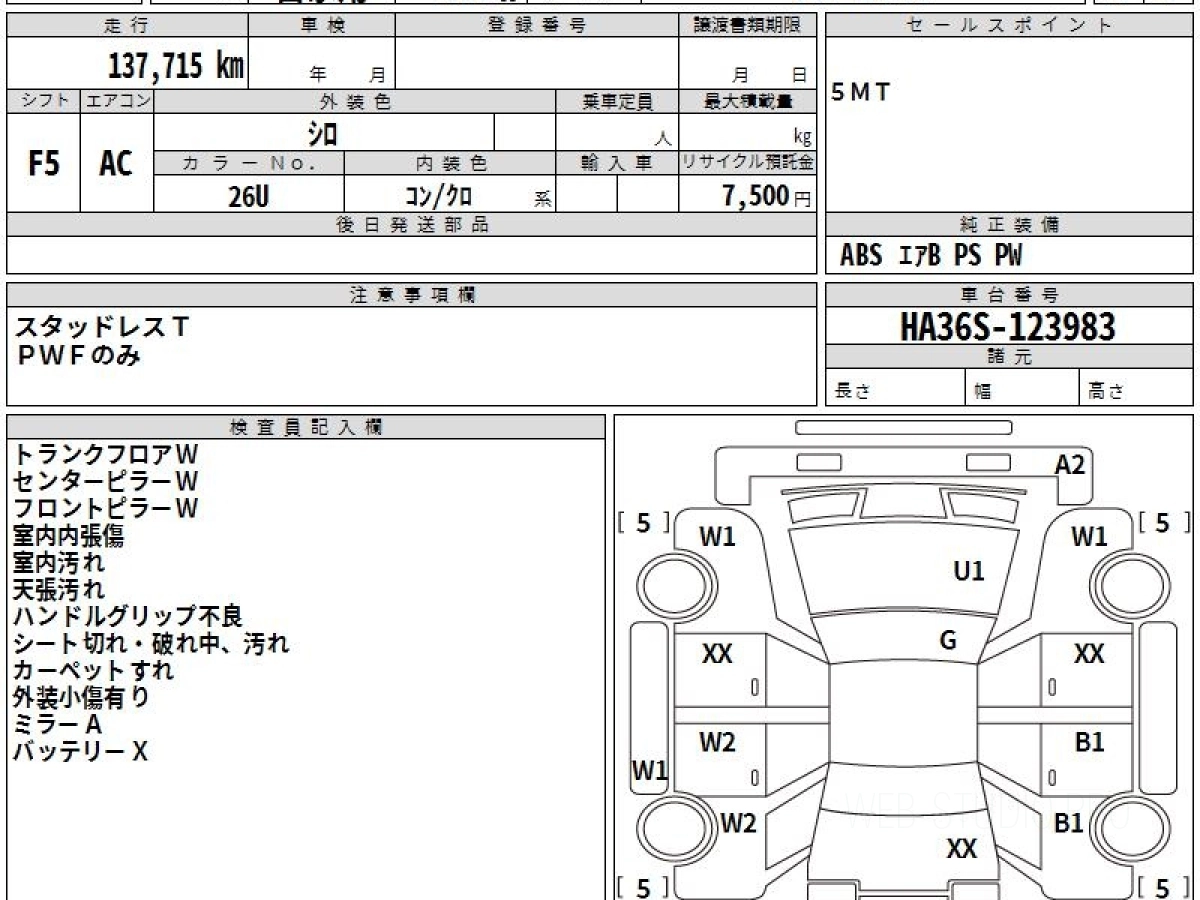Viewport: 1200px width, 900px height.
Task: Click the シート切れ・破れ中、汚れ note
Action: (151, 644)
